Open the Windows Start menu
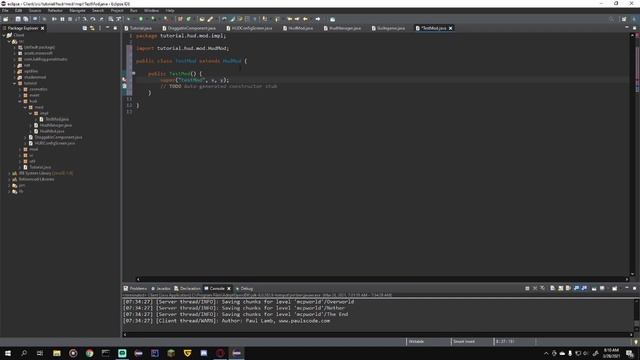The height and width of the screenshot is (360, 640). 7,353
